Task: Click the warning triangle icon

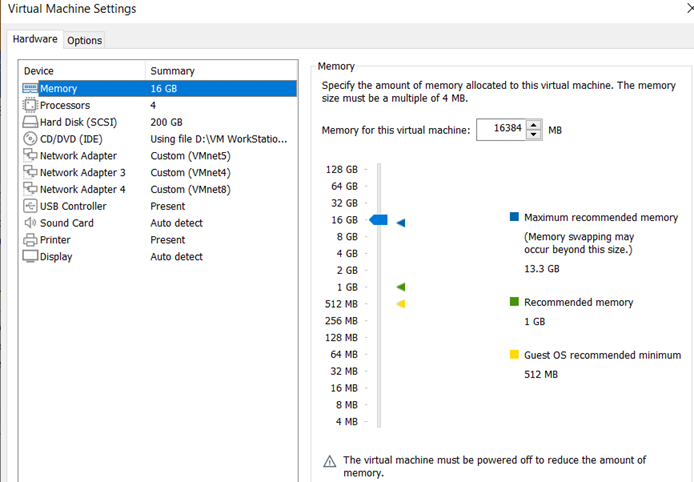Action: 329,462
